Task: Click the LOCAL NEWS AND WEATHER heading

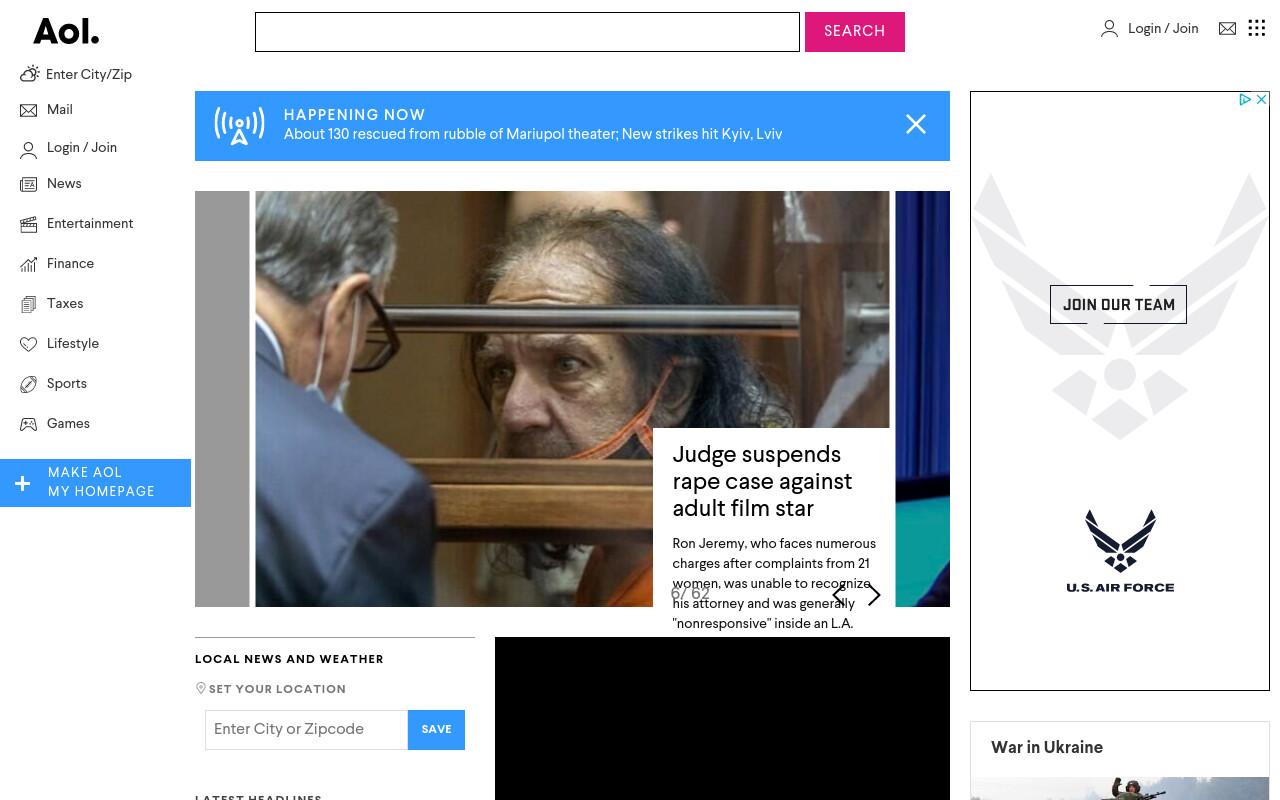Action: [x=289, y=659]
